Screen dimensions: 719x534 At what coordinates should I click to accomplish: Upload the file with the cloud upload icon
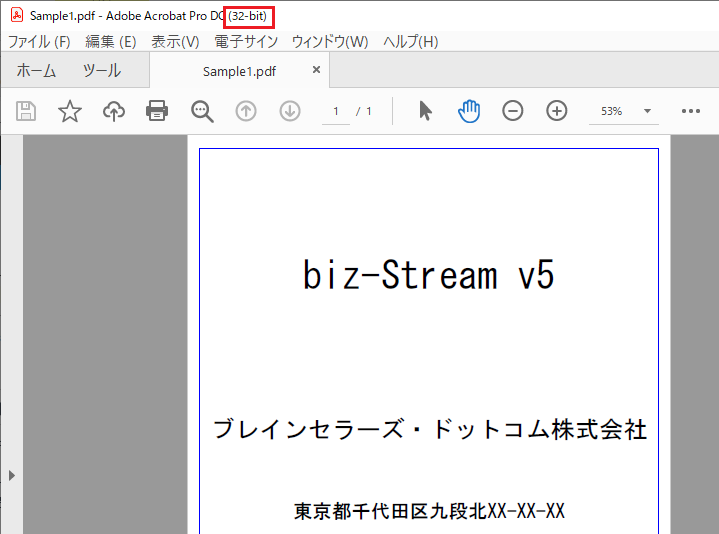(114, 111)
